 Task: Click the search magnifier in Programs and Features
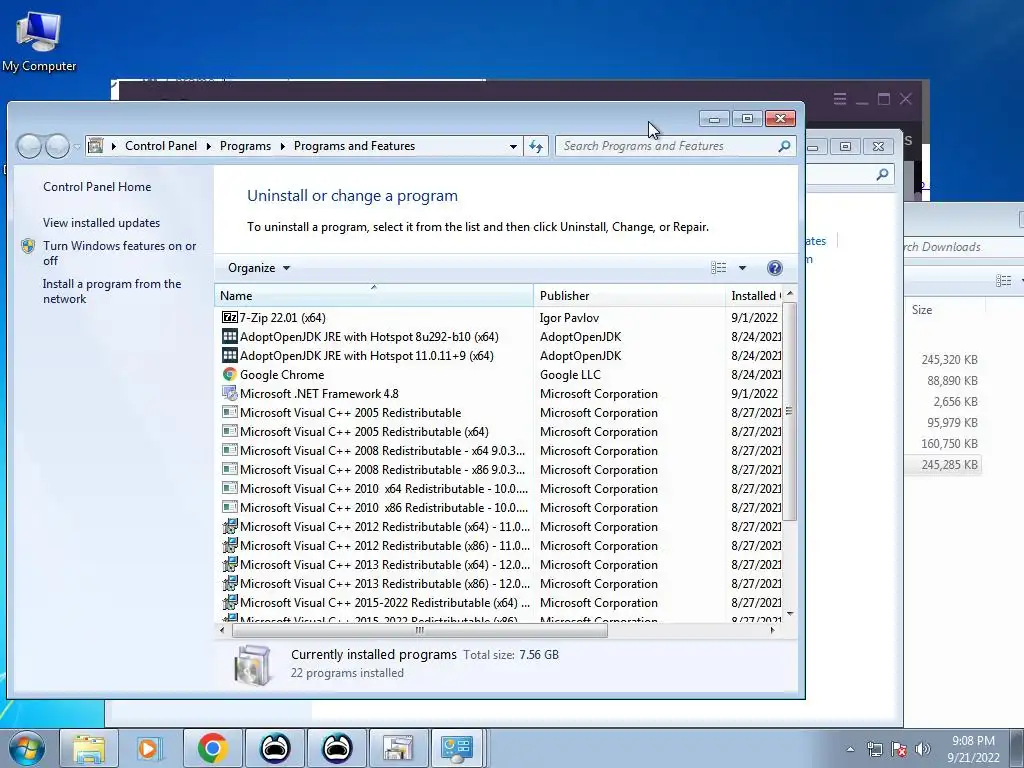coord(784,146)
